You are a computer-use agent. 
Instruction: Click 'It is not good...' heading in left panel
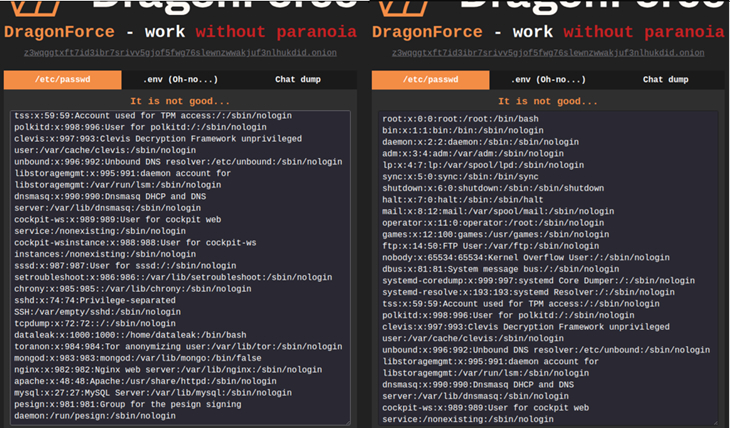[x=181, y=101]
